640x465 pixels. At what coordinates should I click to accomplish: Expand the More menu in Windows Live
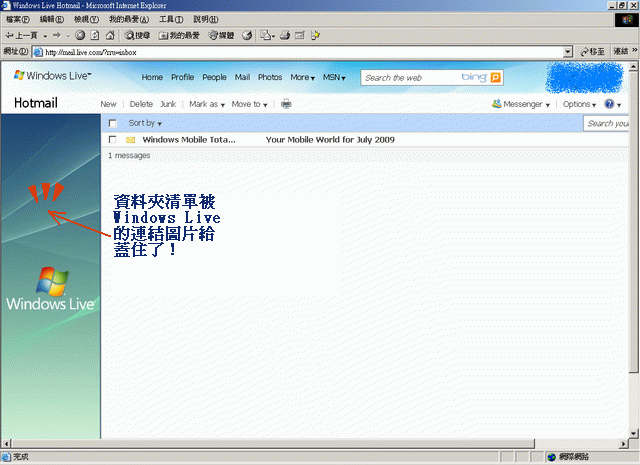coord(302,77)
